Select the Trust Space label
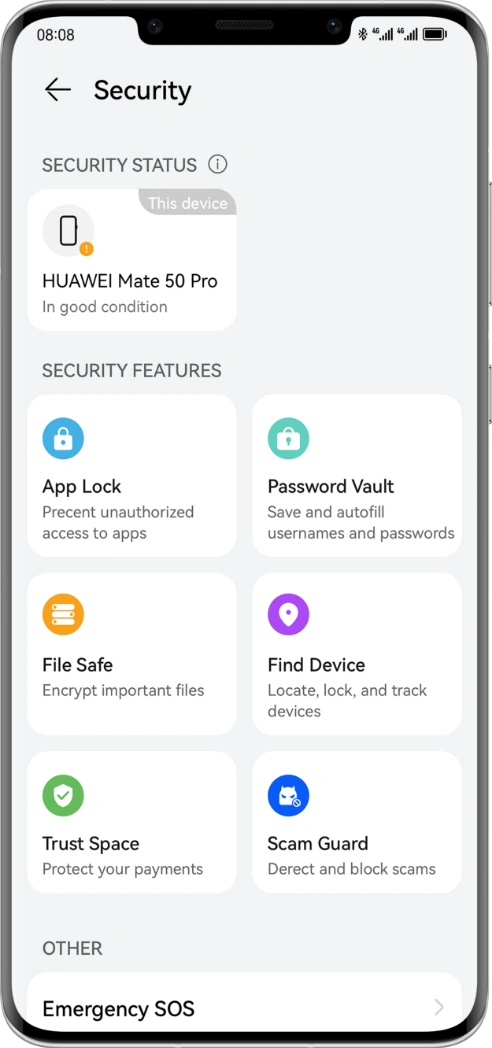The width and height of the screenshot is (492, 1048). coord(91,843)
